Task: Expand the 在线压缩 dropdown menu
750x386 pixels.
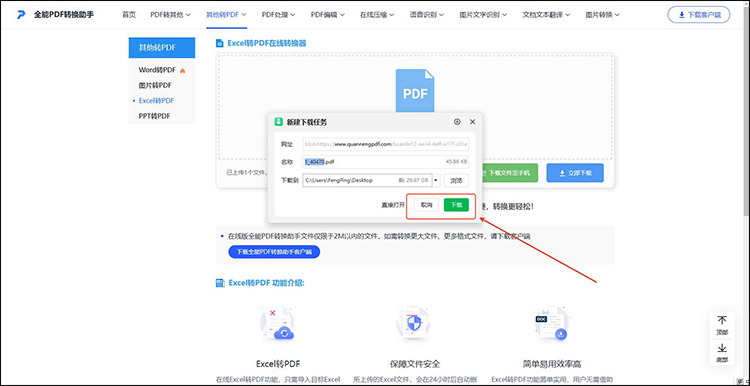Action: (x=377, y=15)
